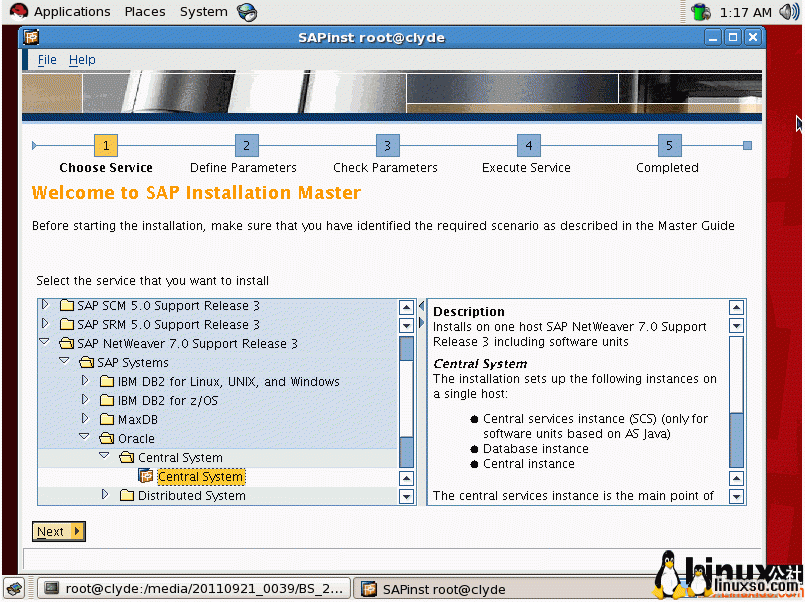This screenshot has width=805, height=602.
Task: Click the description panel scroll-down arrow
Action: 739,496
